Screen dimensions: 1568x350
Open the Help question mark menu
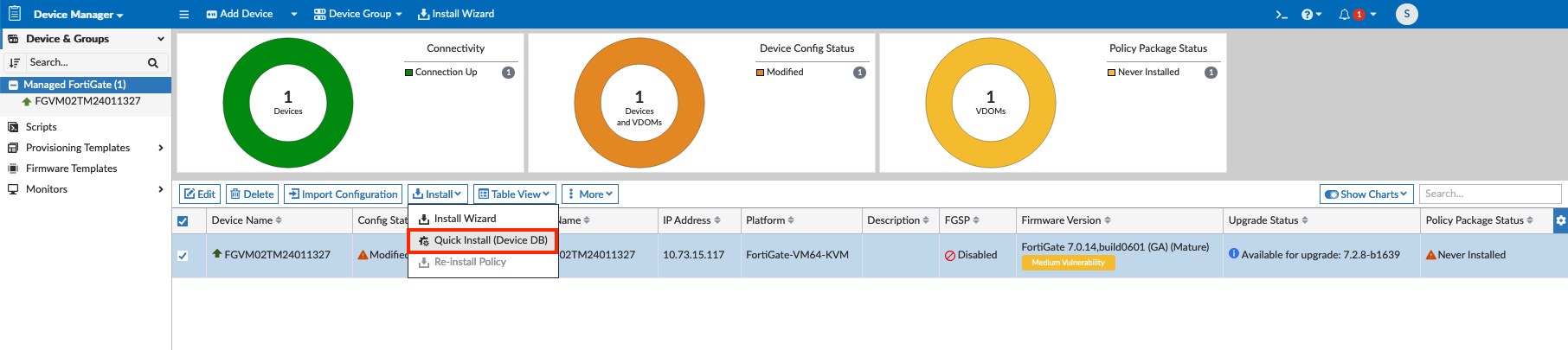1311,15
